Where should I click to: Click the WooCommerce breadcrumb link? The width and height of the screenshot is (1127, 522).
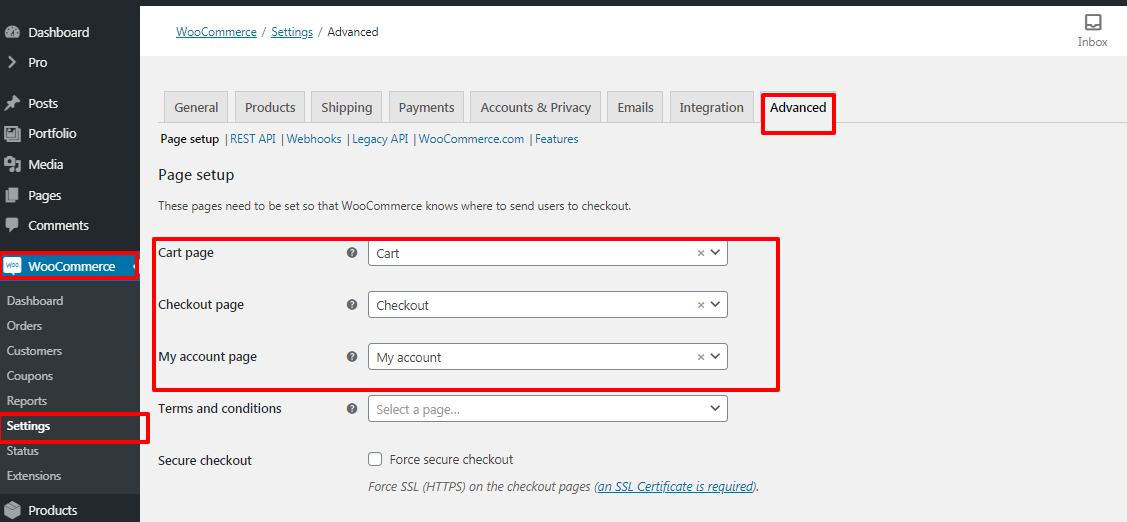[216, 32]
